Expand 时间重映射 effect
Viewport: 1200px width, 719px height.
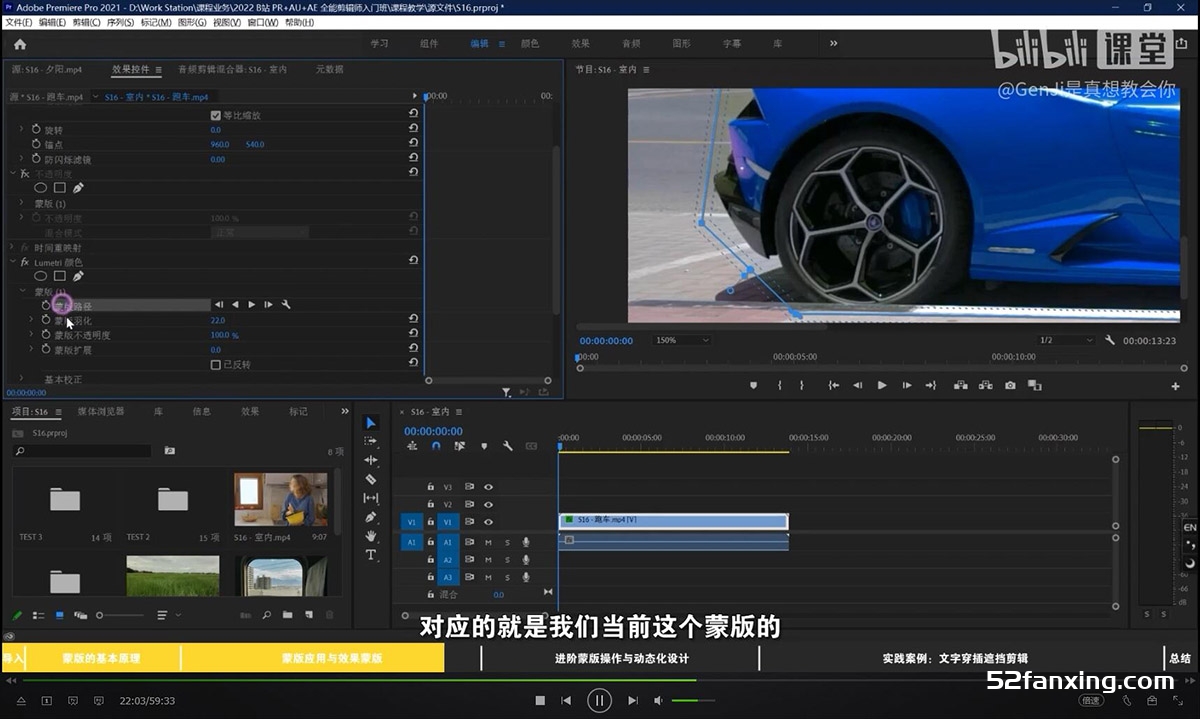coord(12,247)
